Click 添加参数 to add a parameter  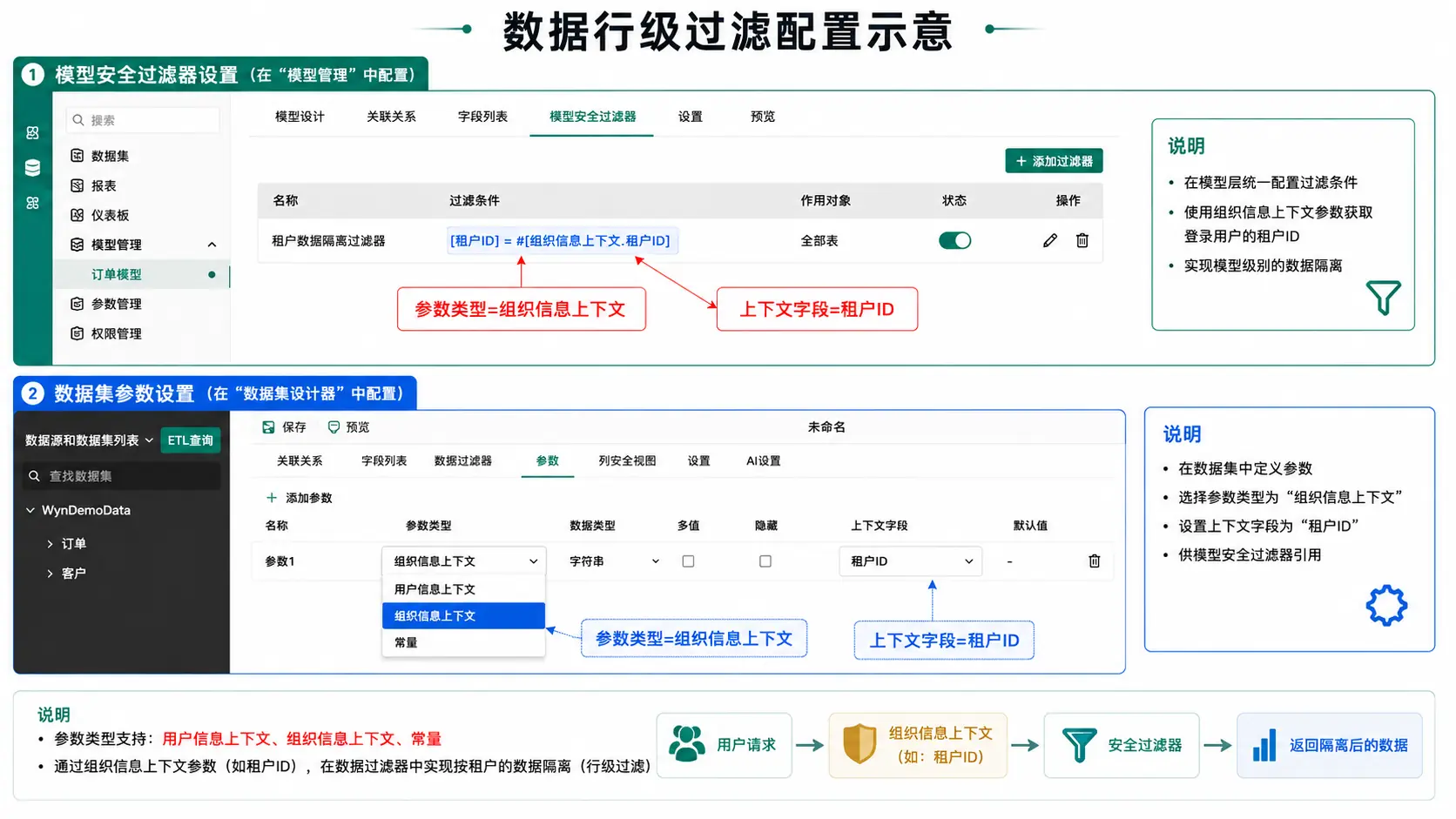coord(299,498)
